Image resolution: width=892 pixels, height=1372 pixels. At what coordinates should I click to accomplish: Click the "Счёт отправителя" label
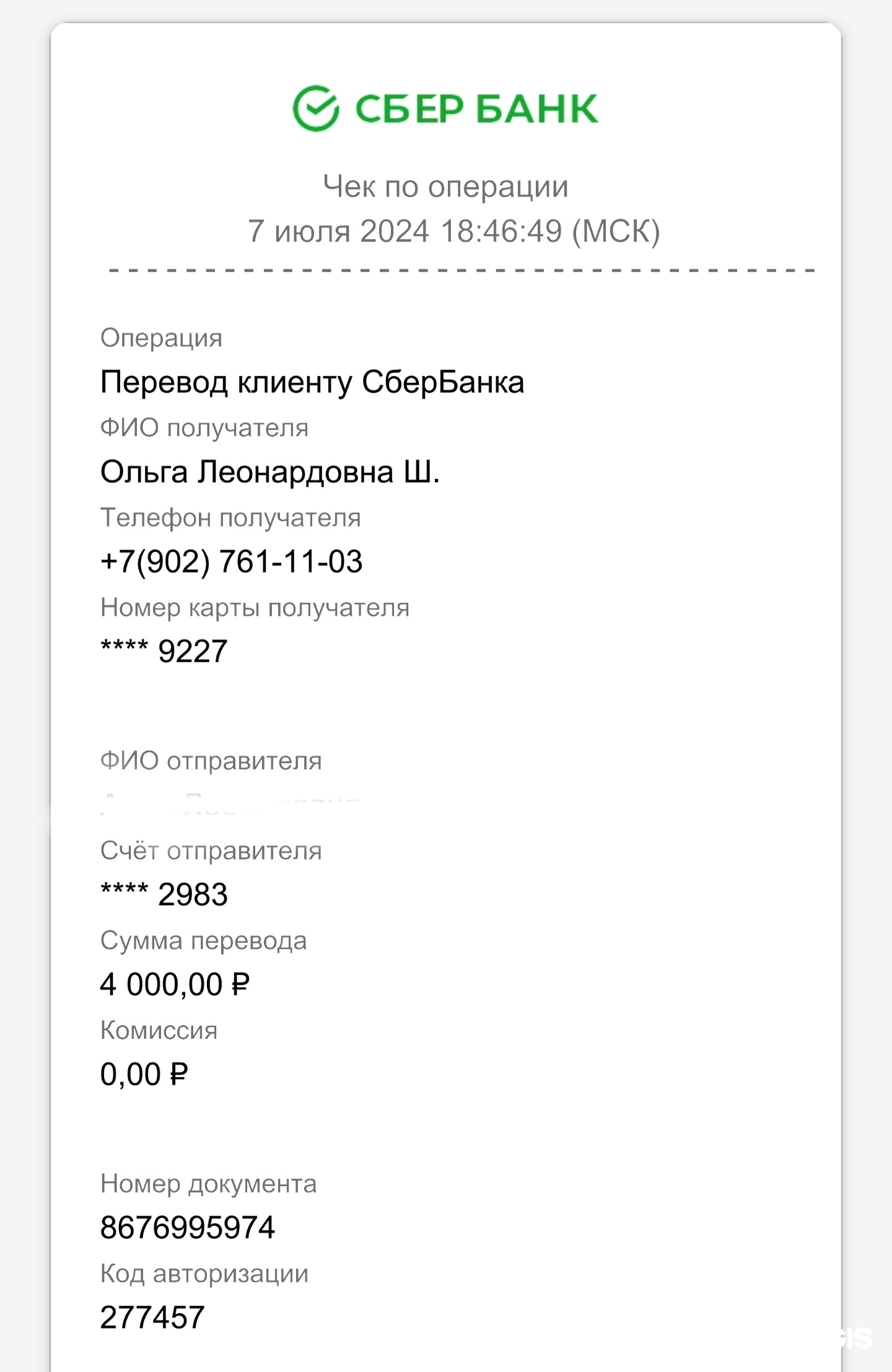click(x=211, y=851)
